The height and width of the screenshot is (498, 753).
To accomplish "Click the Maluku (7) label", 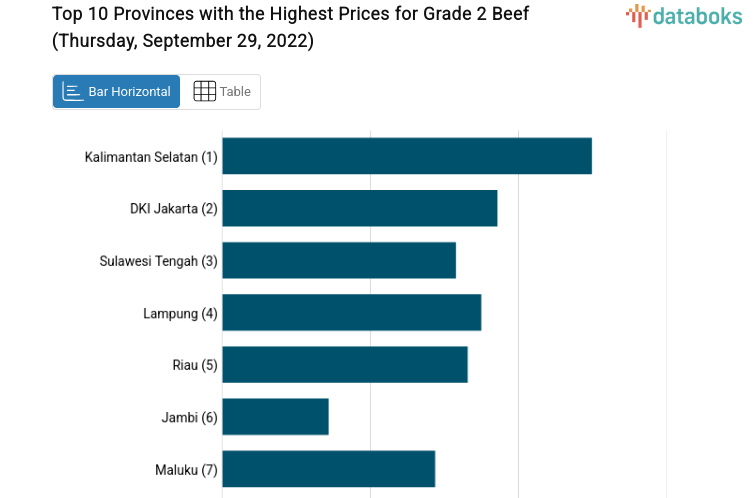I will 186,469.
